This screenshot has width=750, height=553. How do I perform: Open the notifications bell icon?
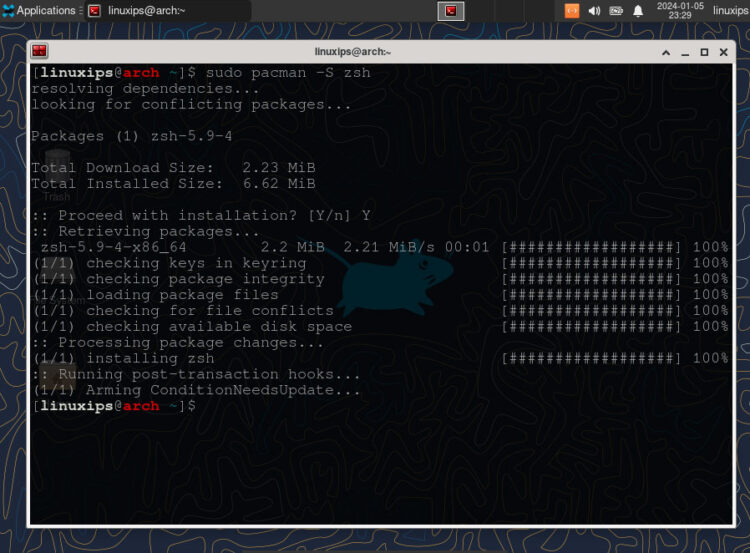tap(638, 11)
